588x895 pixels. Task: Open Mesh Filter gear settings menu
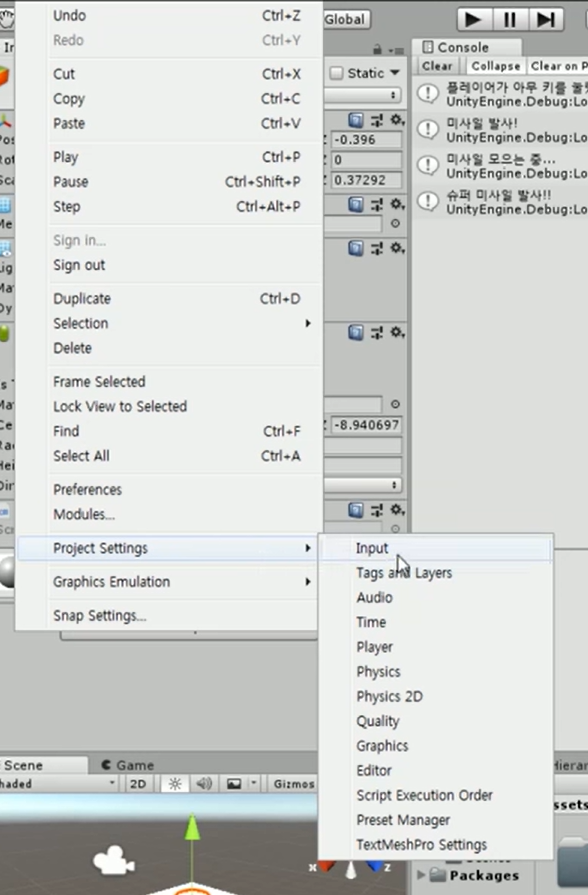point(397,204)
